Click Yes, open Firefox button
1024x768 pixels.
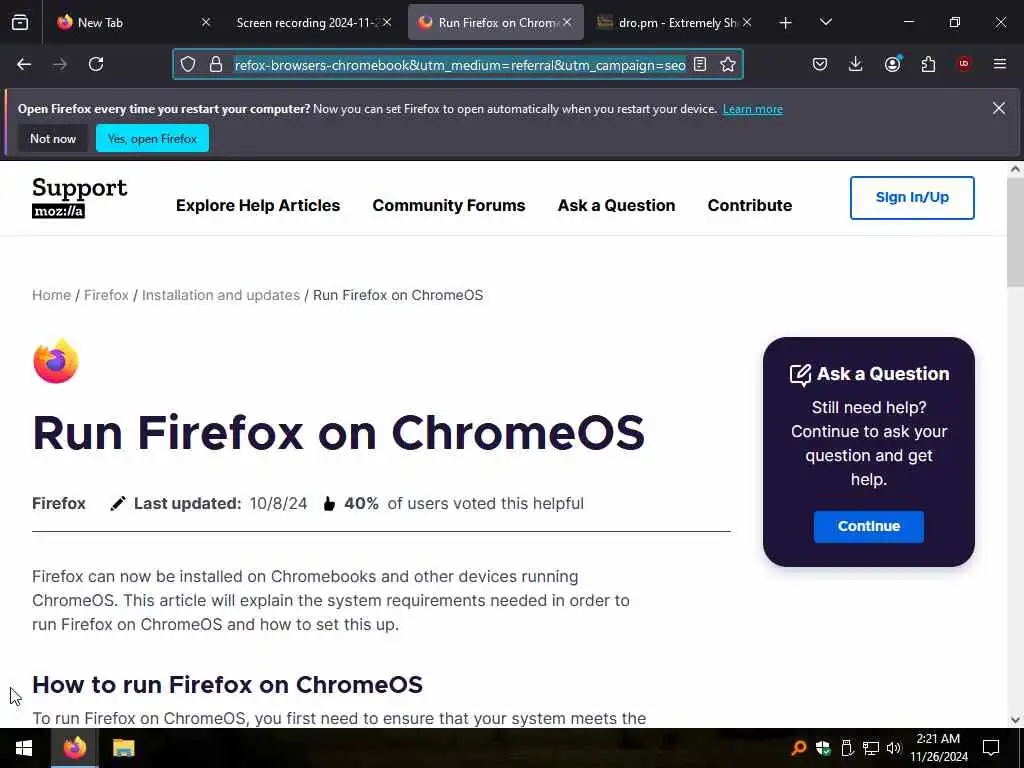(x=152, y=138)
